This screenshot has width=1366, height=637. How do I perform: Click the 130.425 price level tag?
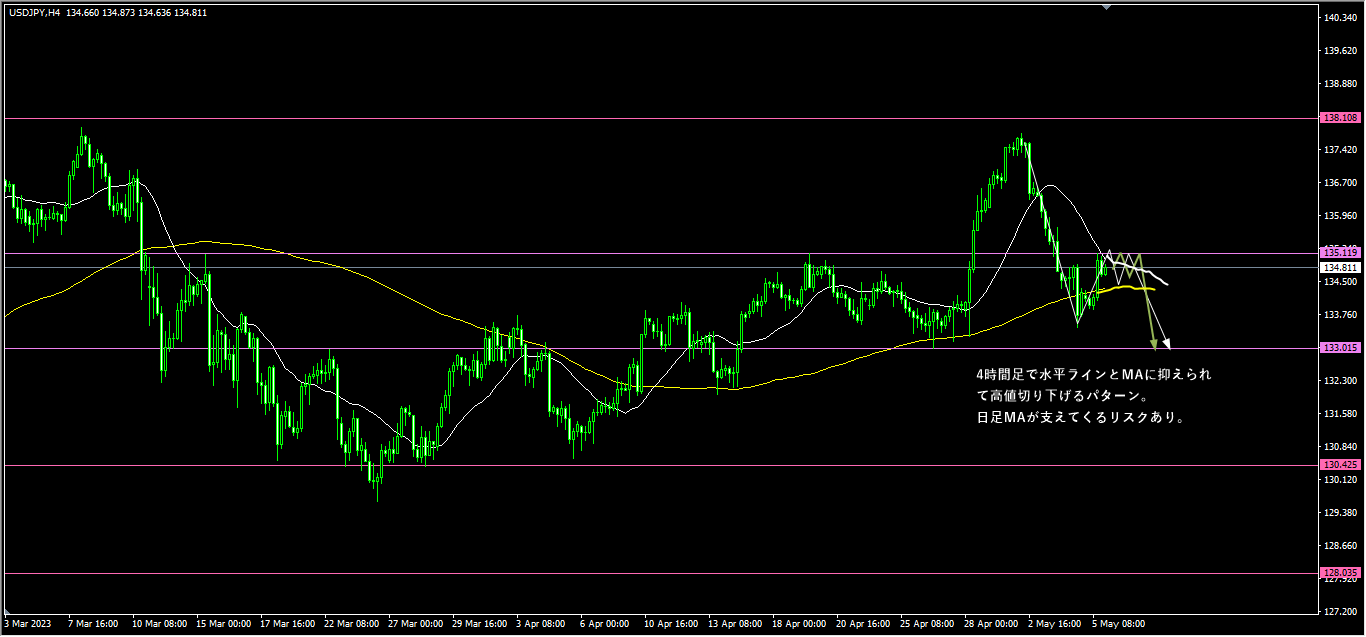coord(1338,465)
